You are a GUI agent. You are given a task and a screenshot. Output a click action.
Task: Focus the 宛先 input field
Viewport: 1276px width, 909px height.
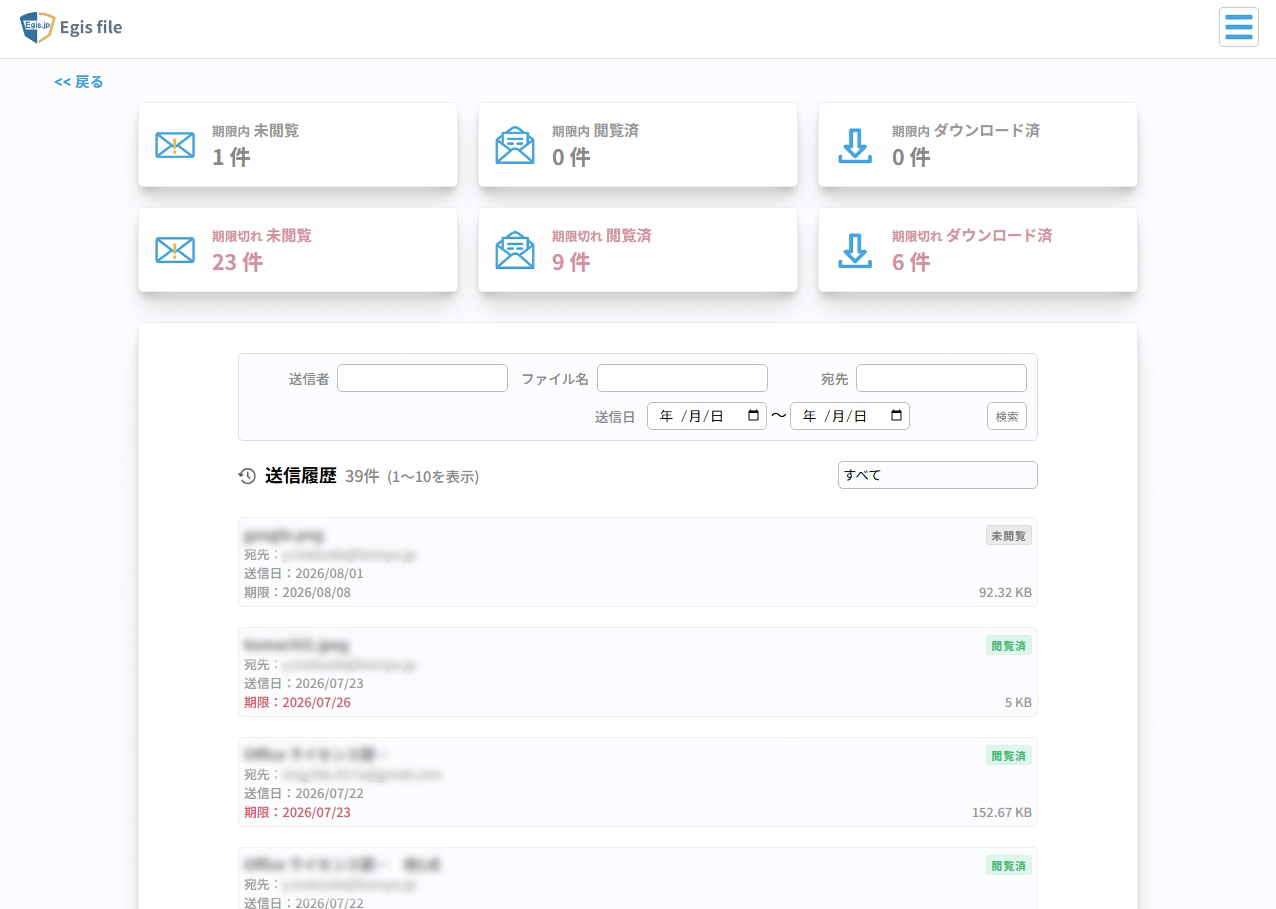tap(941, 378)
